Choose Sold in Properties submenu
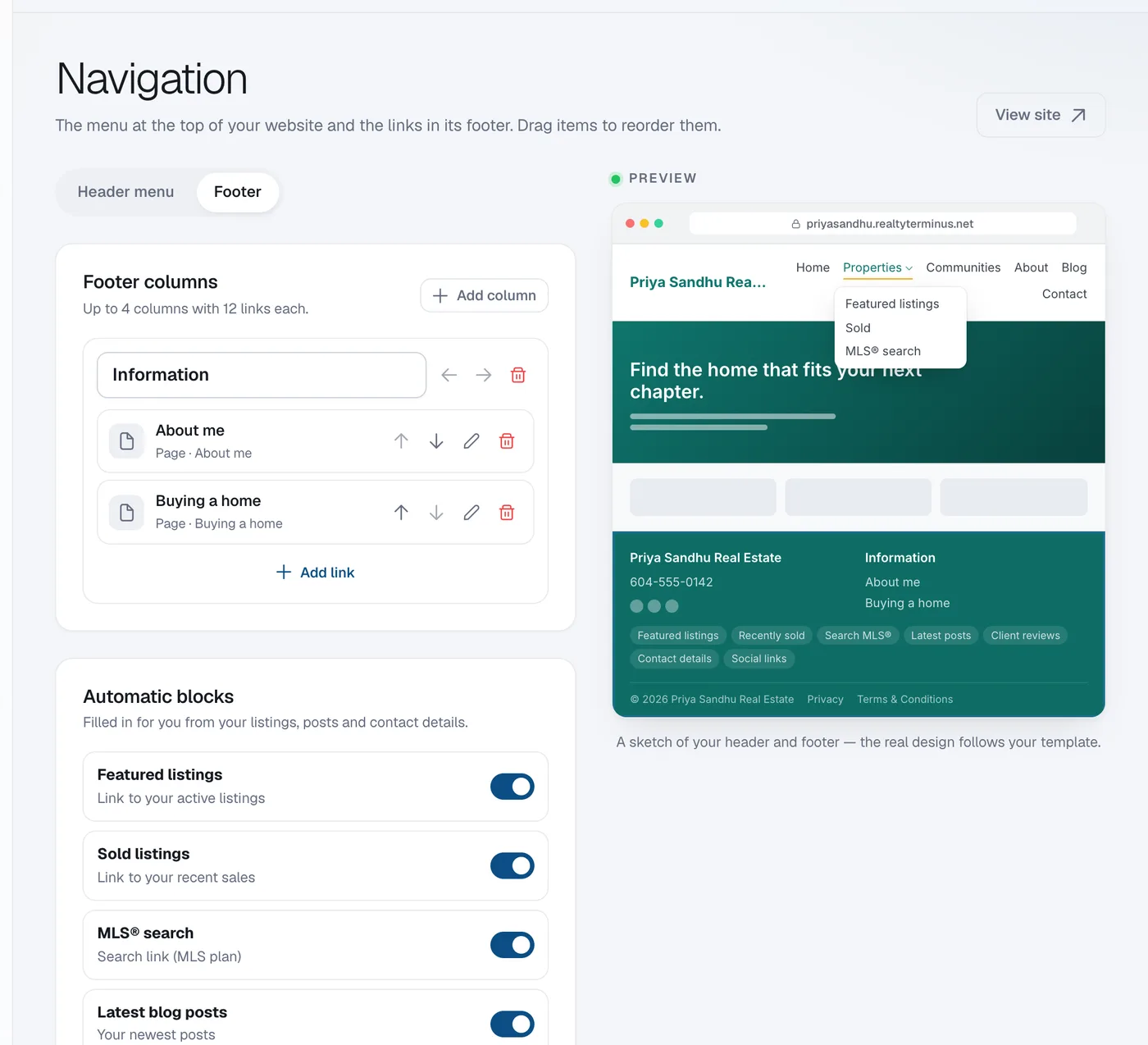 pyautogui.click(x=858, y=328)
